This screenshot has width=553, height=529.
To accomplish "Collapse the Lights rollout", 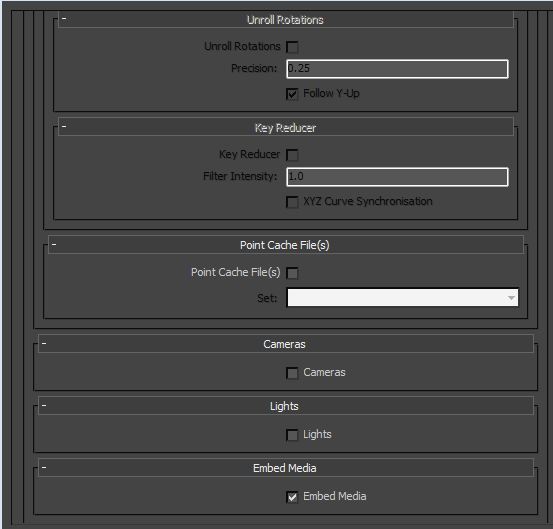I will pos(44,405).
